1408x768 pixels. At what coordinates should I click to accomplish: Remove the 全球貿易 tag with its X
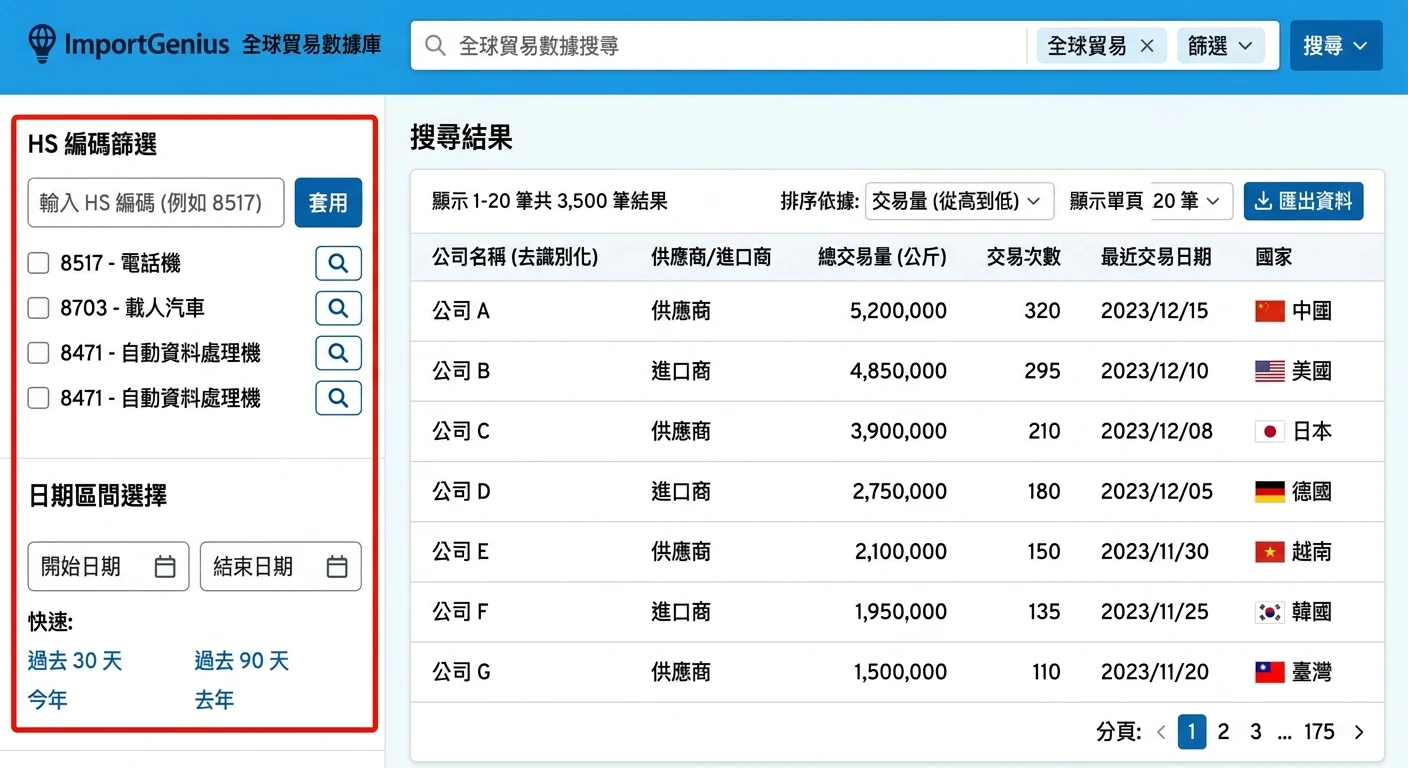[1147, 46]
